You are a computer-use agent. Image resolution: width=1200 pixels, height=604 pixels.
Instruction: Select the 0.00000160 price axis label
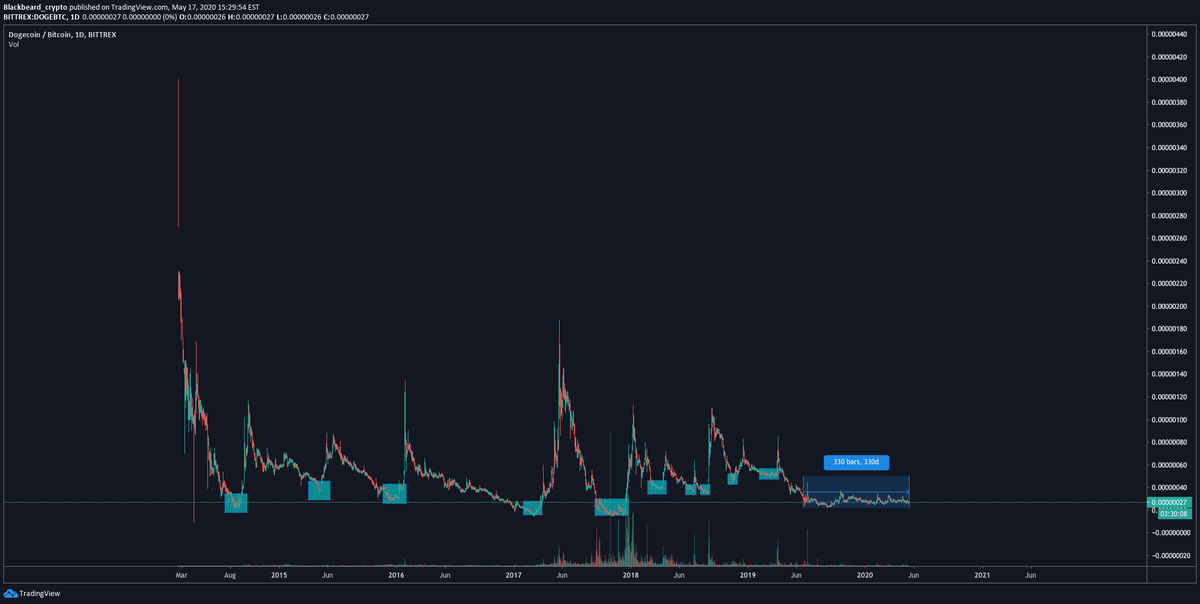(x=1169, y=352)
